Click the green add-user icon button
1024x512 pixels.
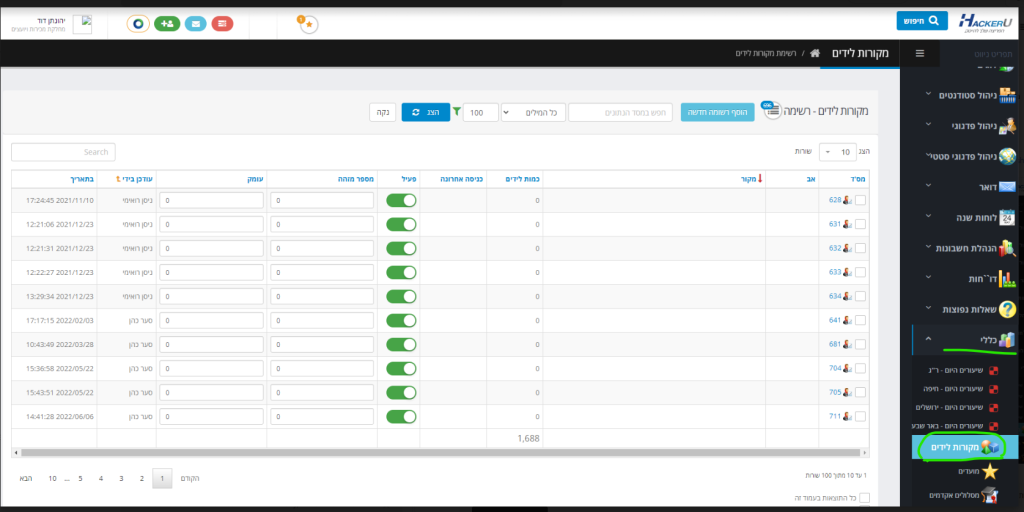click(167, 23)
